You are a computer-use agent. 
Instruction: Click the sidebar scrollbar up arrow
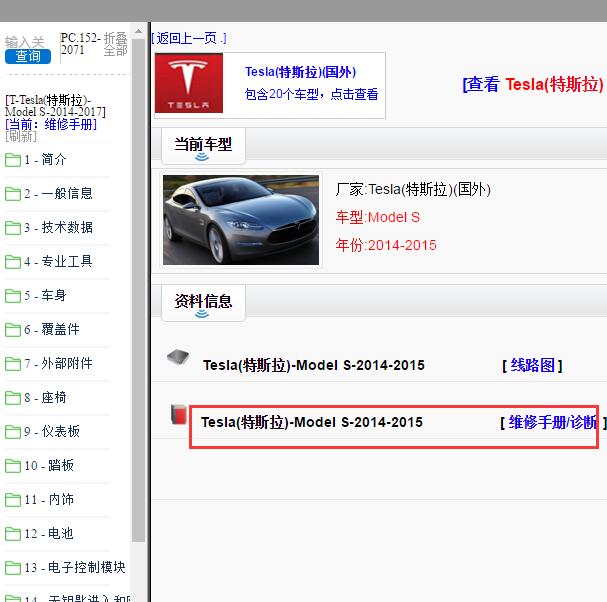138,31
